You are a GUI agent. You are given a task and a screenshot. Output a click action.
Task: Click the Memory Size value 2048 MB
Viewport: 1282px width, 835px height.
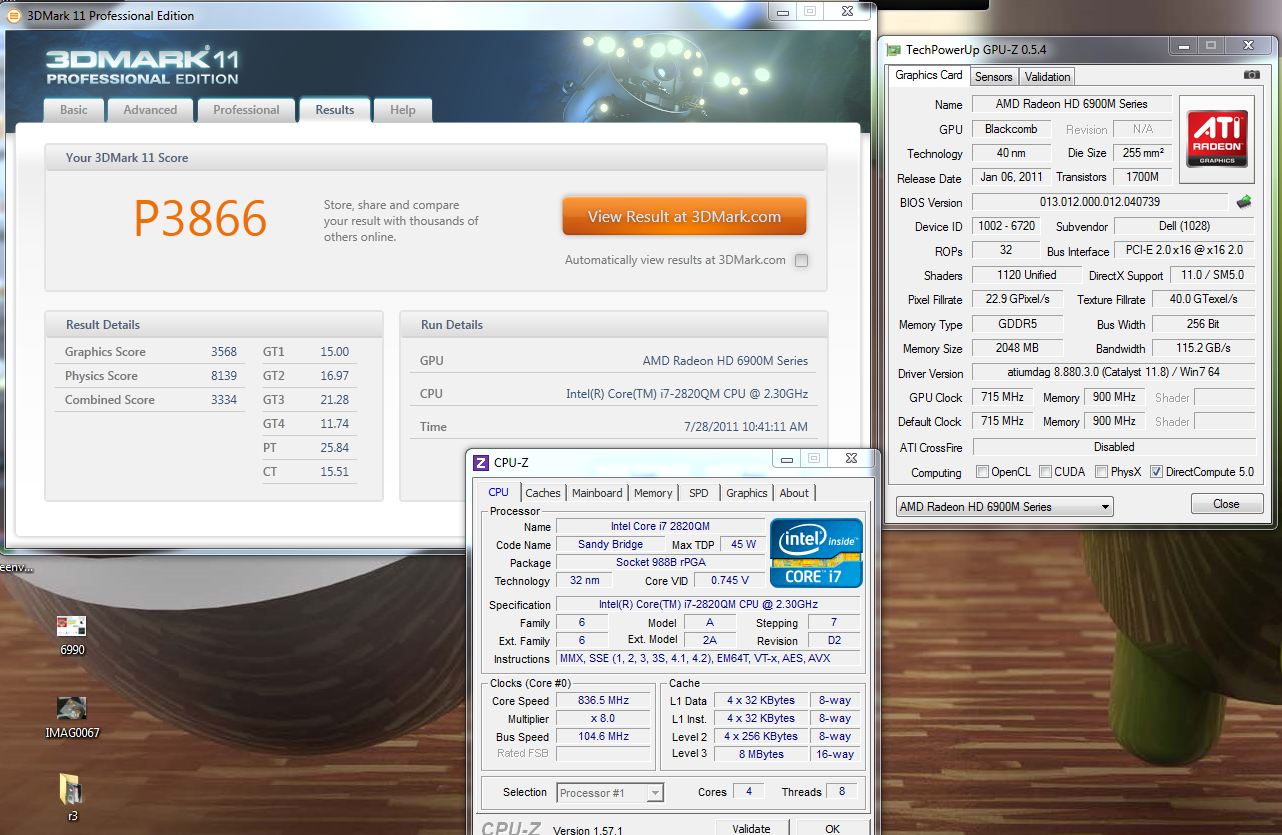click(x=1017, y=348)
